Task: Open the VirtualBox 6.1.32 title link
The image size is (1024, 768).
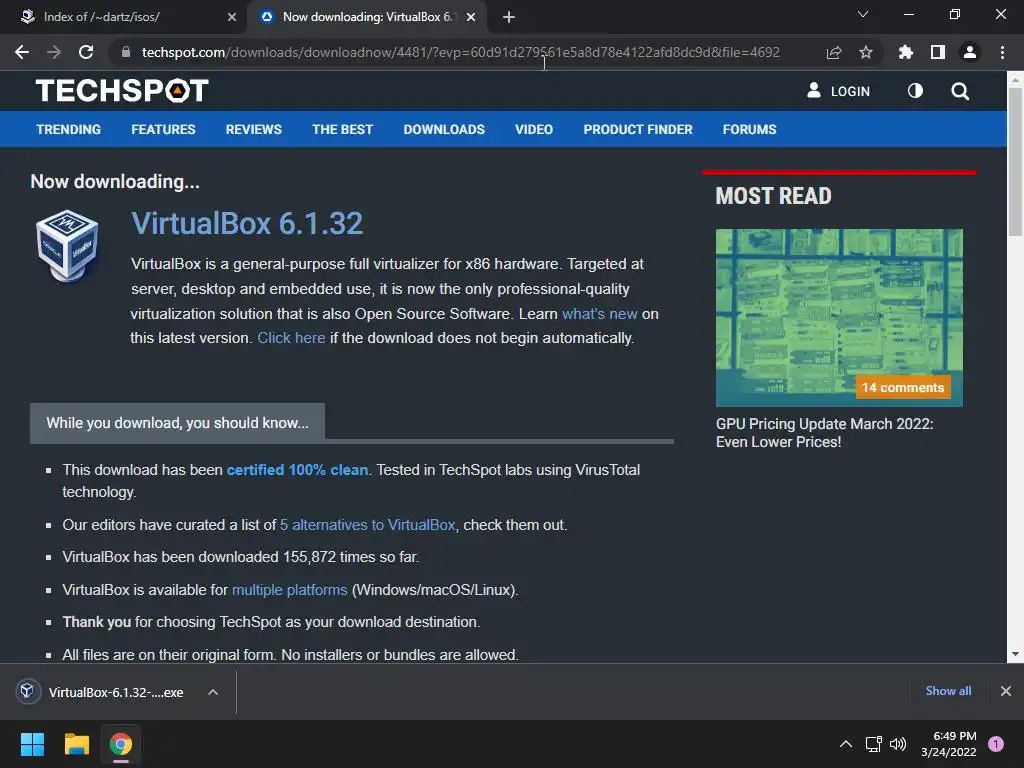Action: 247,223
